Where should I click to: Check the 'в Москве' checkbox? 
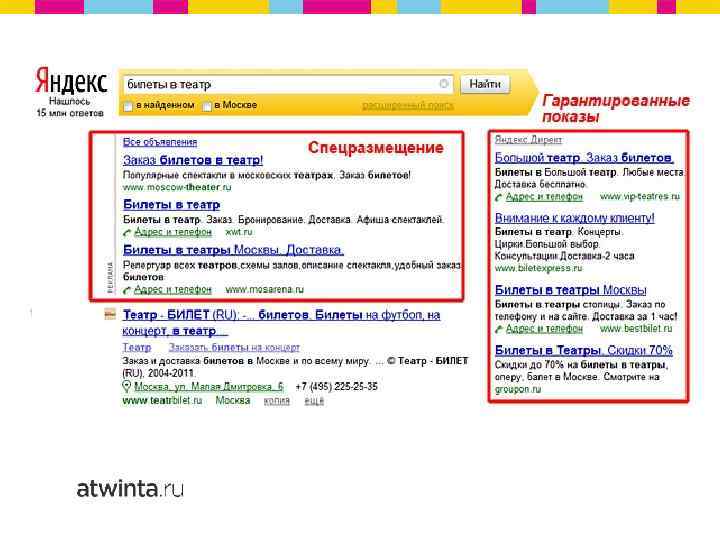tap(207, 106)
